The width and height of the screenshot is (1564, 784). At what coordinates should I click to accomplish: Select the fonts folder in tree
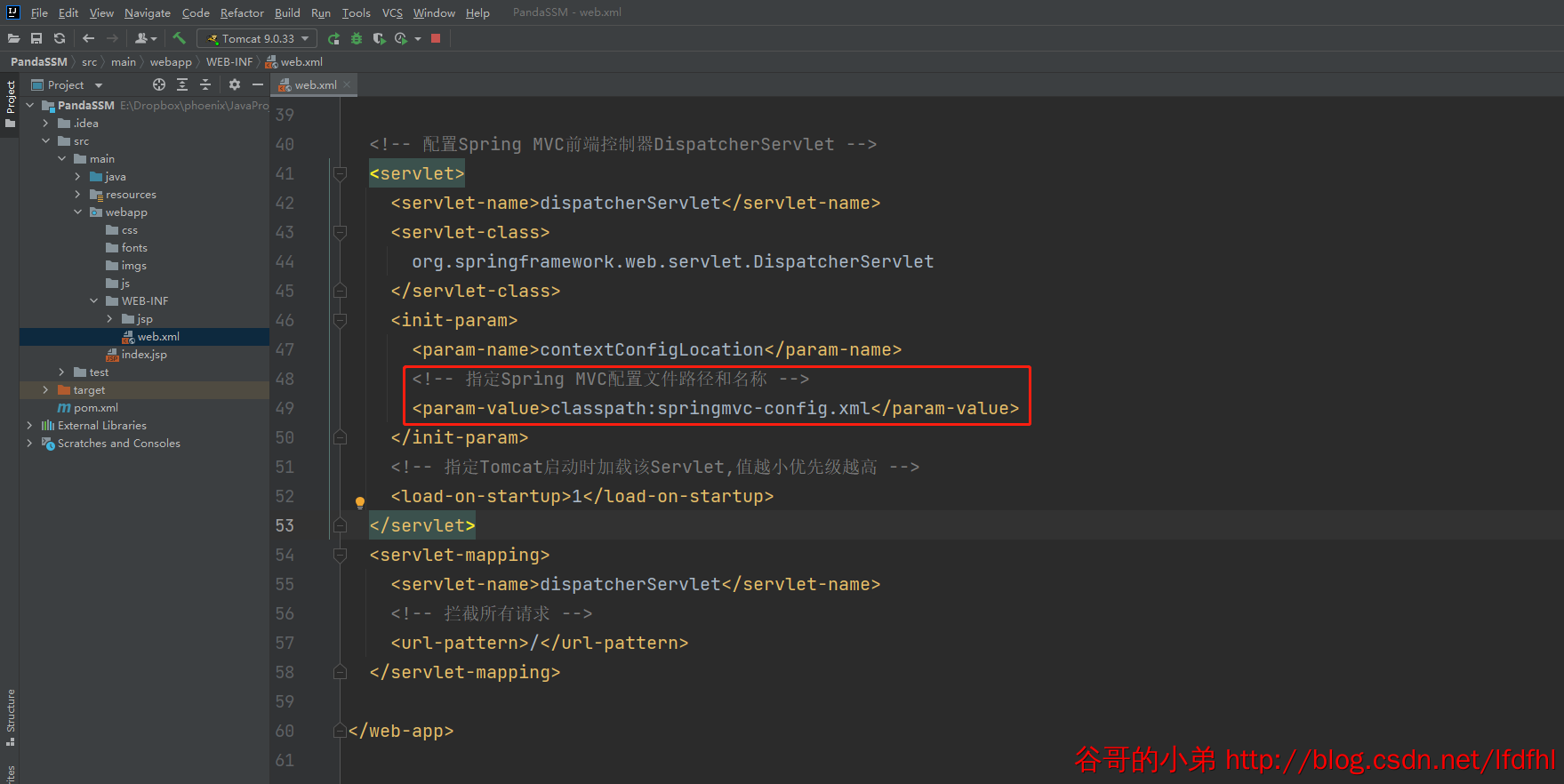coord(126,248)
